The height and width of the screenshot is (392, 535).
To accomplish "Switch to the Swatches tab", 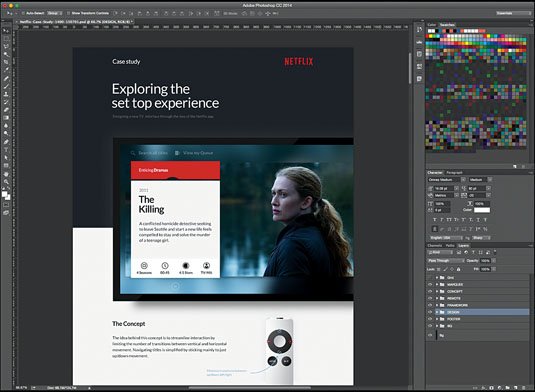I will click(447, 25).
